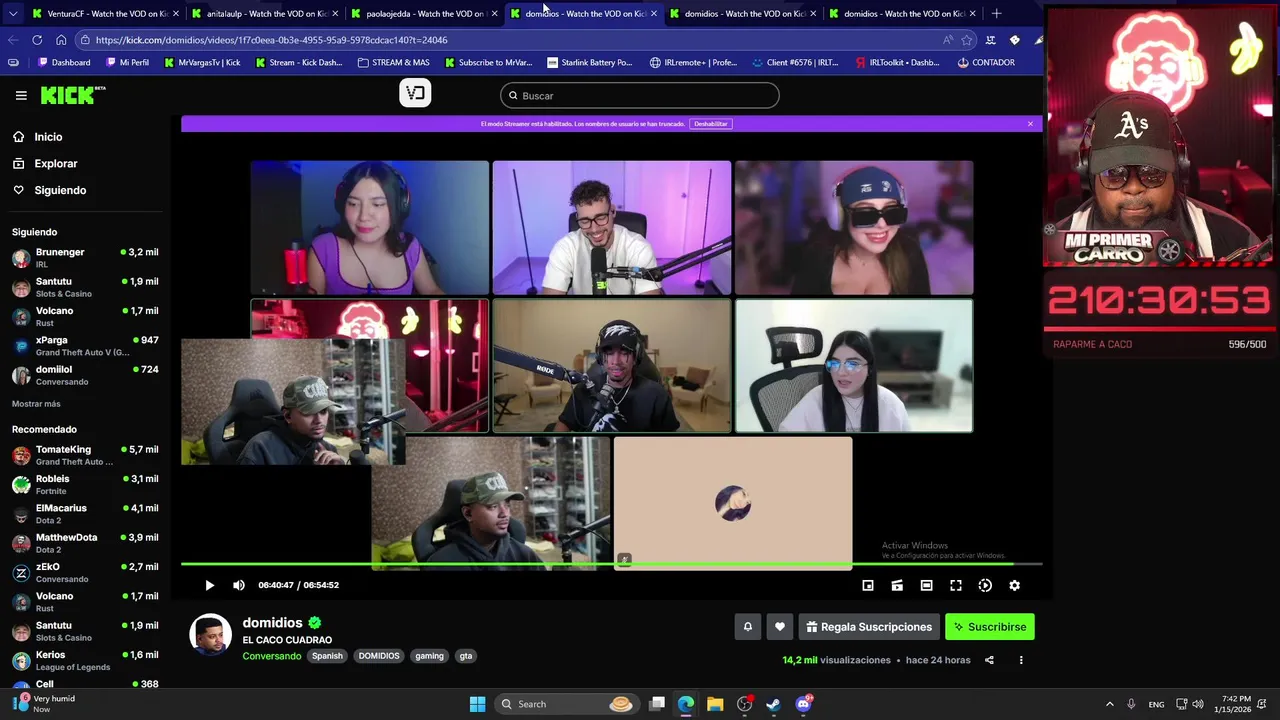Open Brunenger channel in sidebar
This screenshot has width=1280, height=720.
point(85,258)
